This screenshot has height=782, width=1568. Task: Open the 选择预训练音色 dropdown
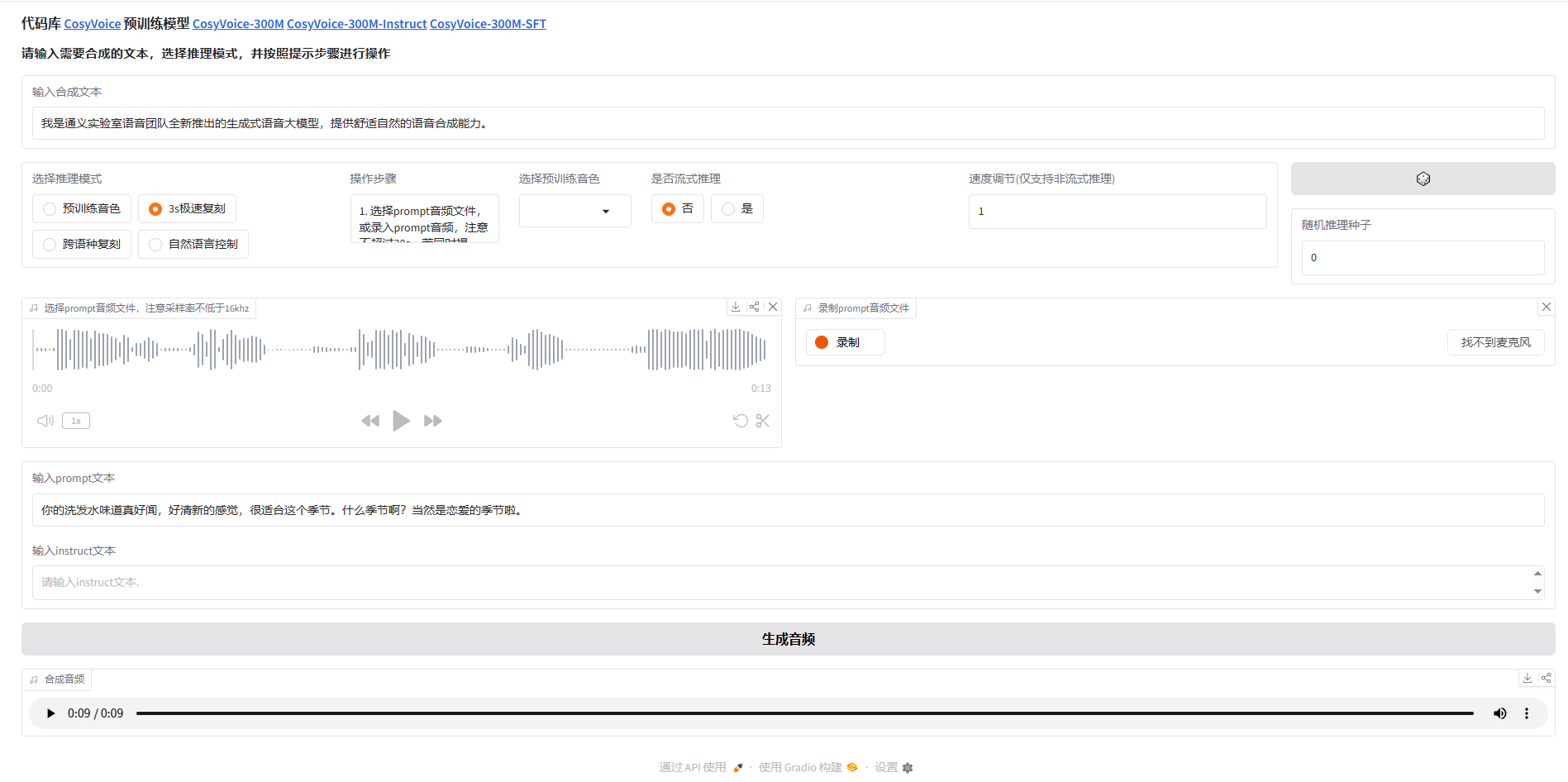[574, 211]
